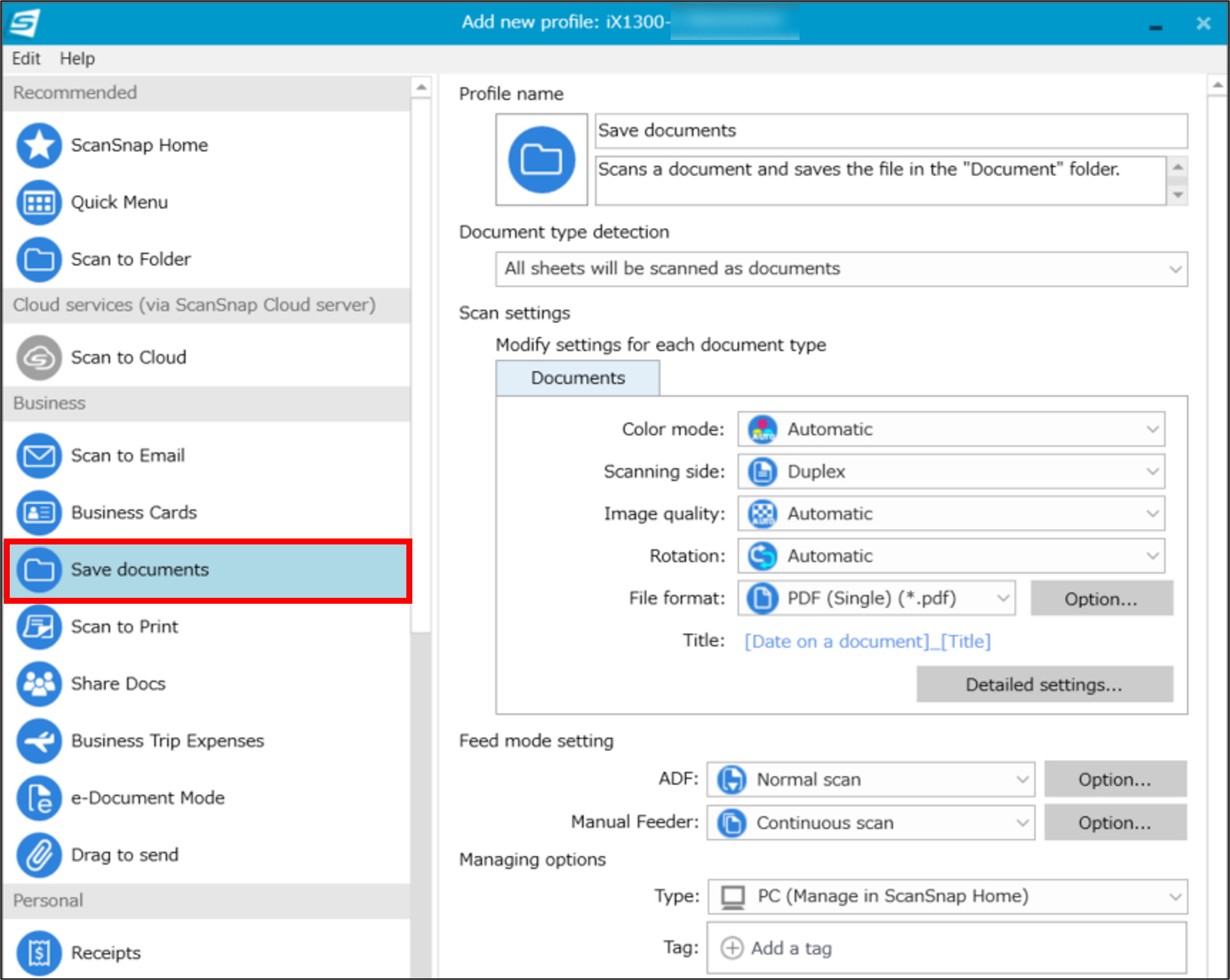Click the profile name text field
The width and height of the screenshot is (1230, 980).
pos(890,130)
